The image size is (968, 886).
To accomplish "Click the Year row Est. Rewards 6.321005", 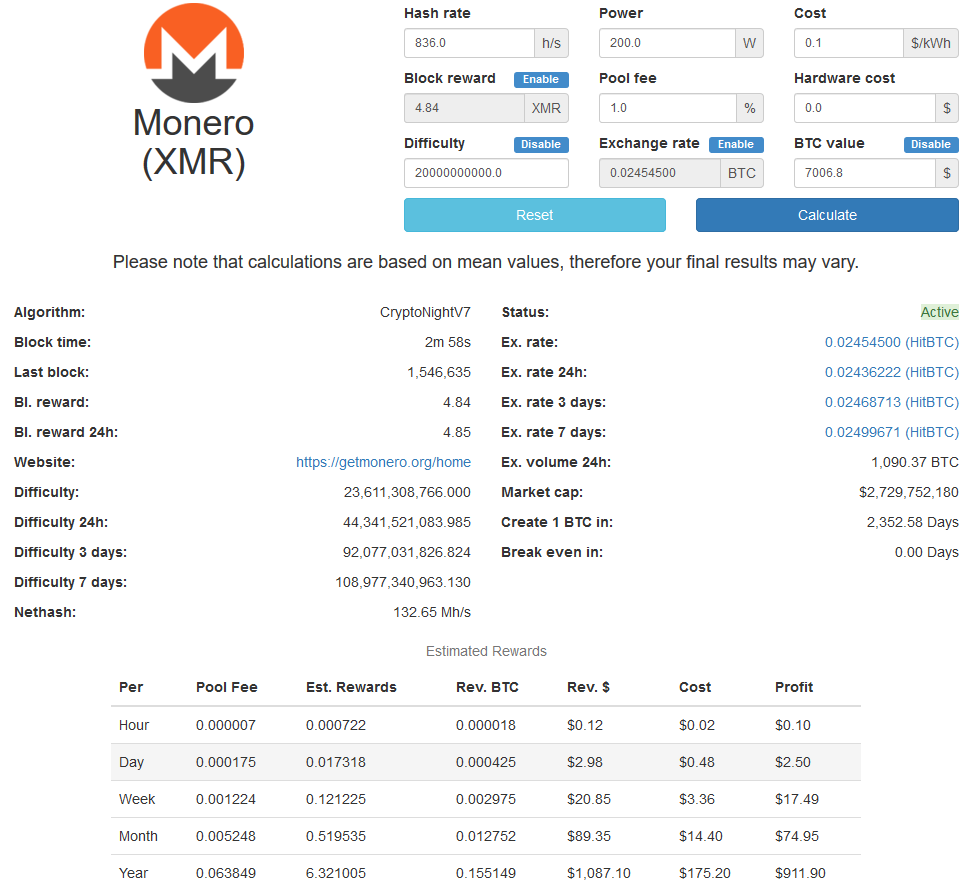I will [336, 873].
